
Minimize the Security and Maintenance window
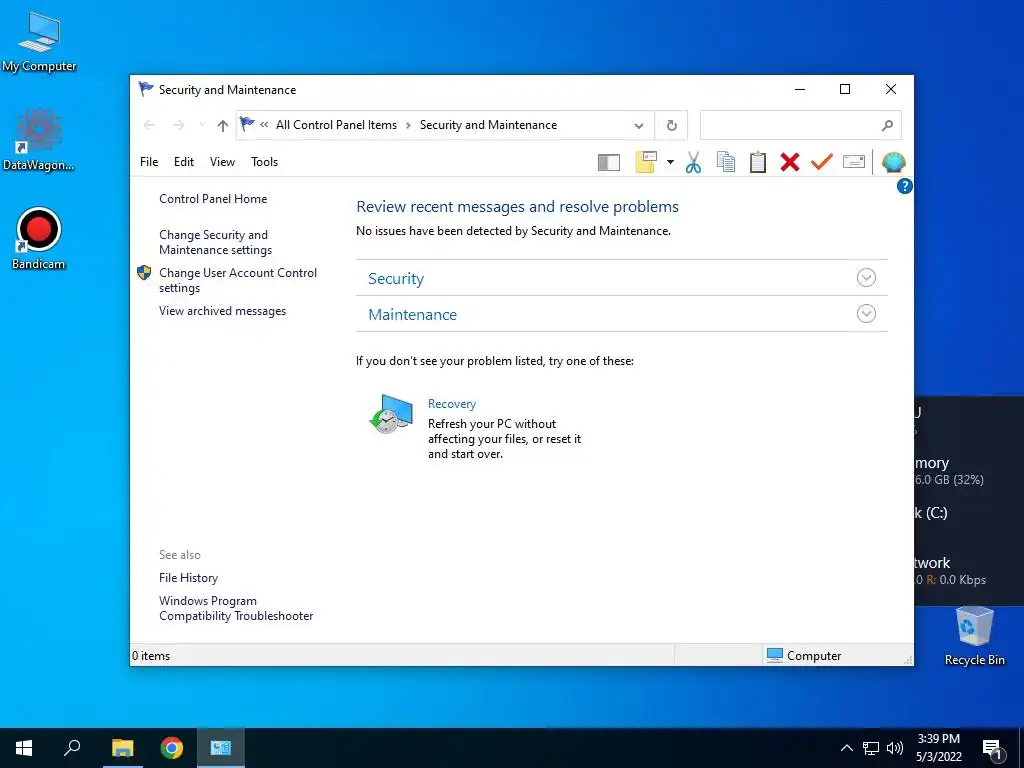click(799, 89)
